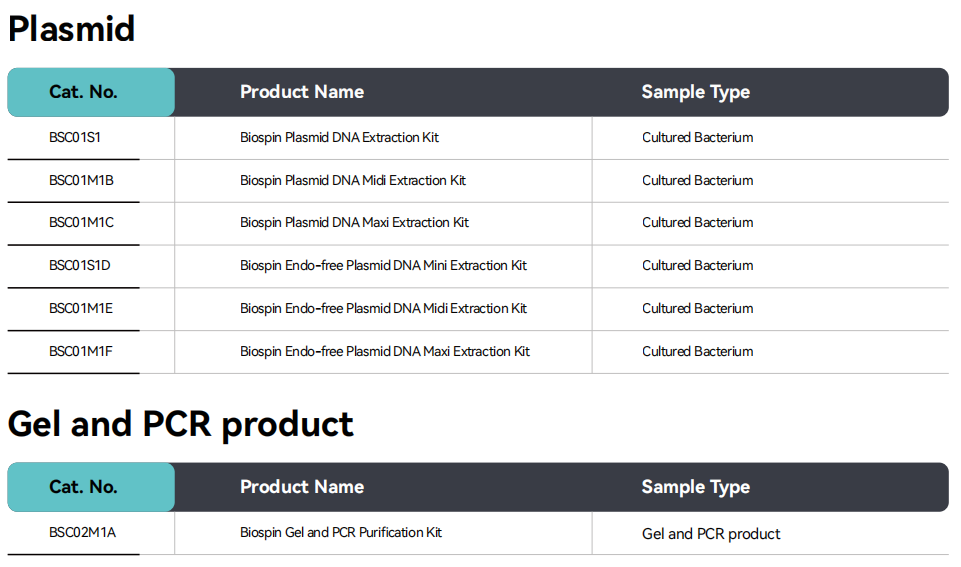Click Cat. No. header in Gel table
The image size is (961, 567).
point(83,487)
